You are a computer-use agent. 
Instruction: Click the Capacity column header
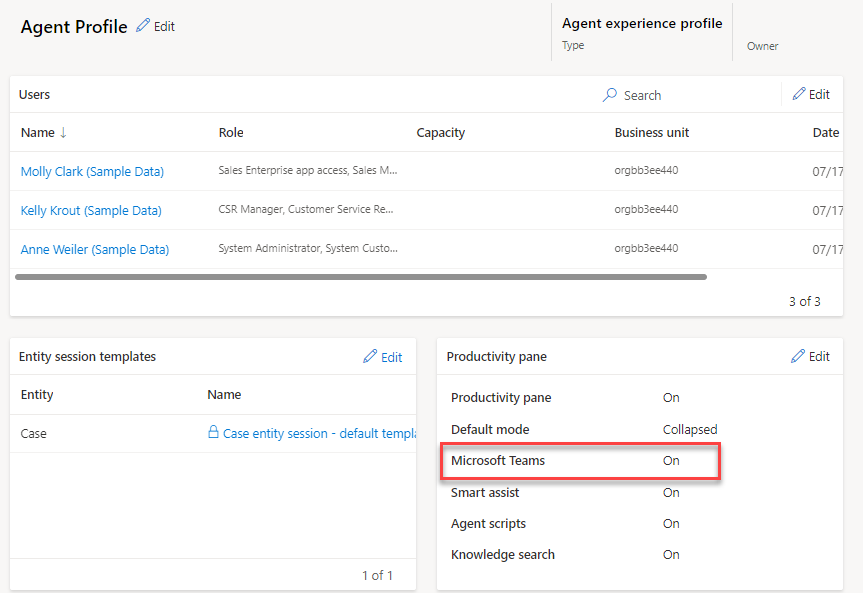[x=440, y=133]
